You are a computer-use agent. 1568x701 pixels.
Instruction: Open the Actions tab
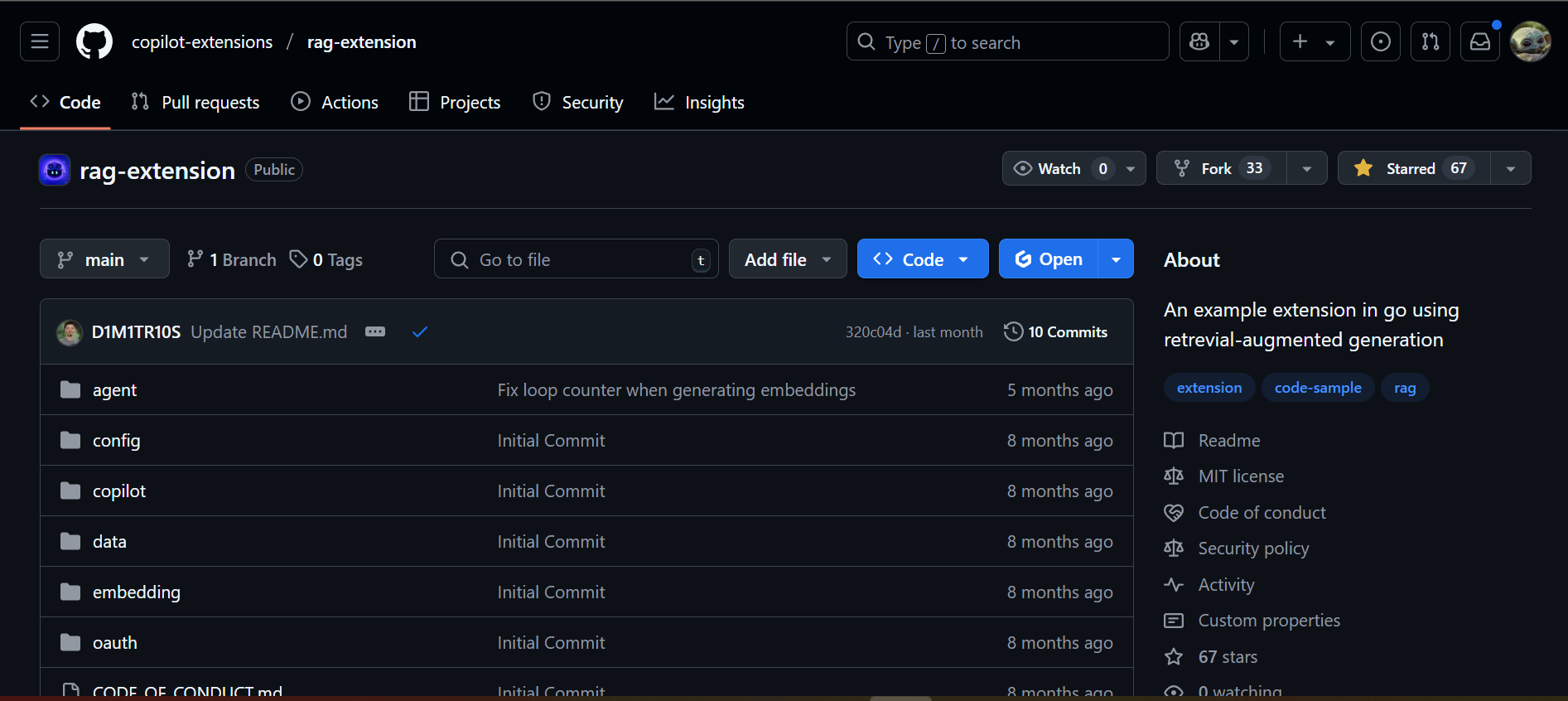point(335,103)
